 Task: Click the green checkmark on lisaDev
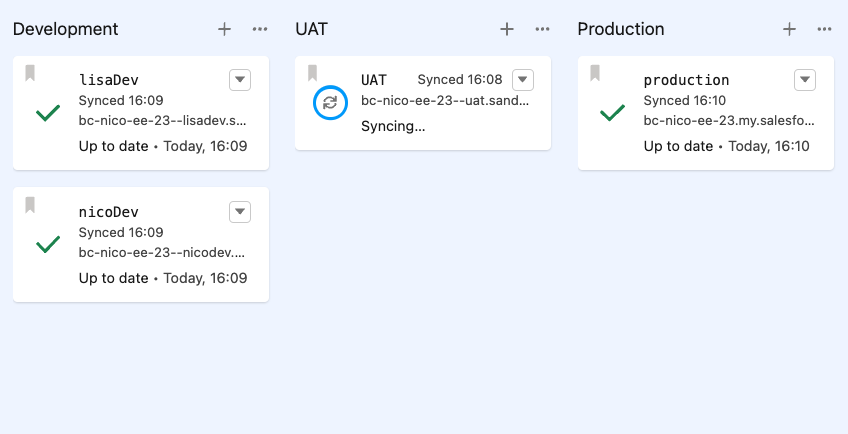coord(48,113)
